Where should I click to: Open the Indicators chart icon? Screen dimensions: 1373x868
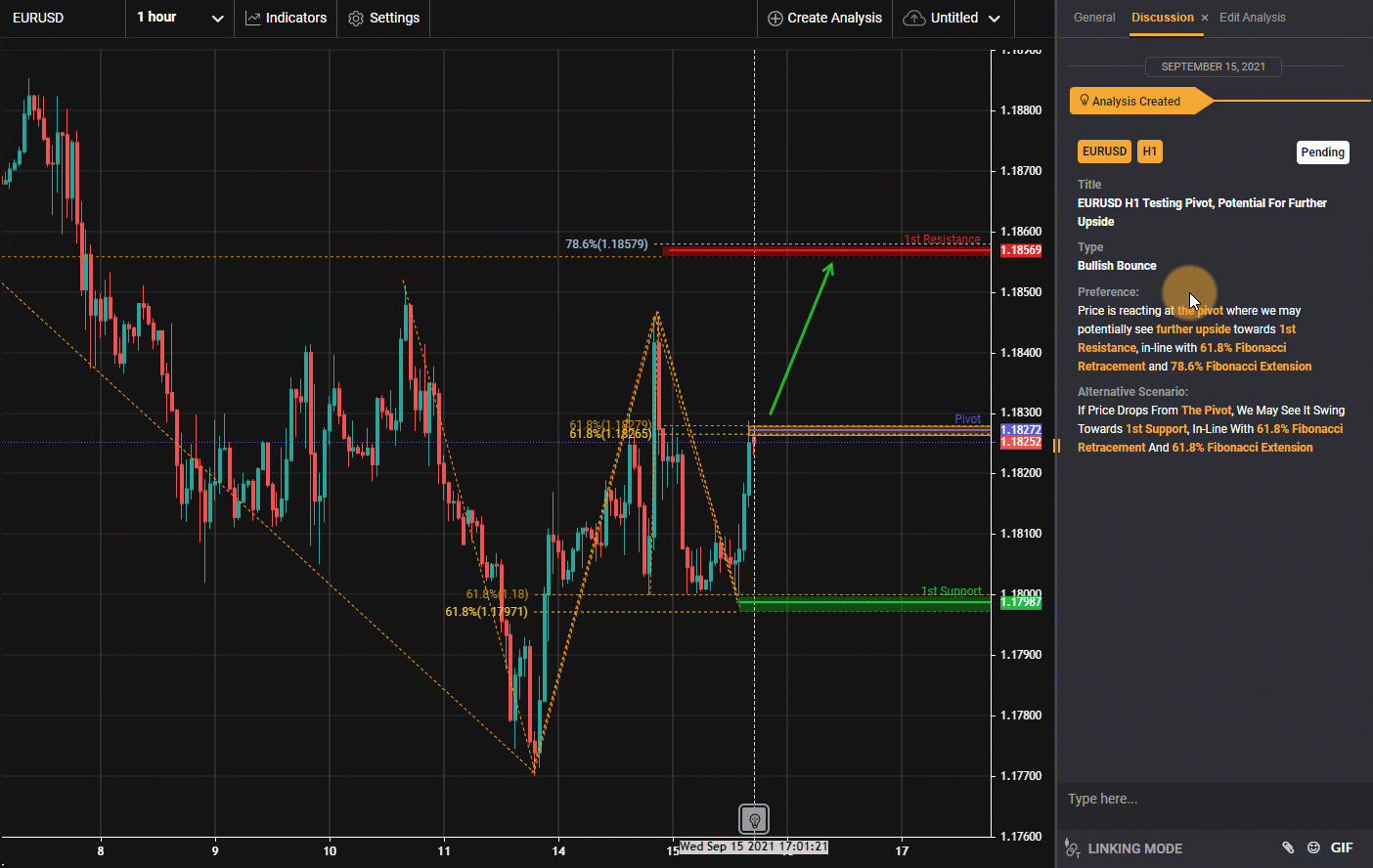tap(253, 19)
